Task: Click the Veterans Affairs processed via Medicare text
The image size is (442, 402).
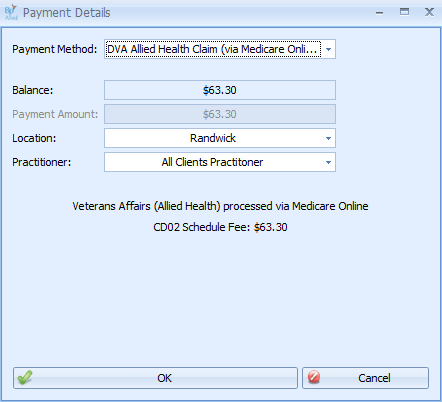Action: coord(220,206)
